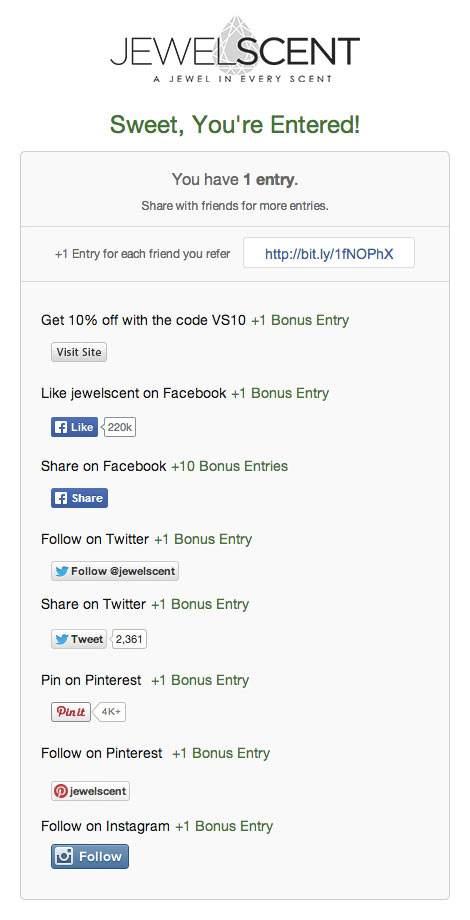Click the JewelScent logo
The image size is (470, 920).
point(235,49)
